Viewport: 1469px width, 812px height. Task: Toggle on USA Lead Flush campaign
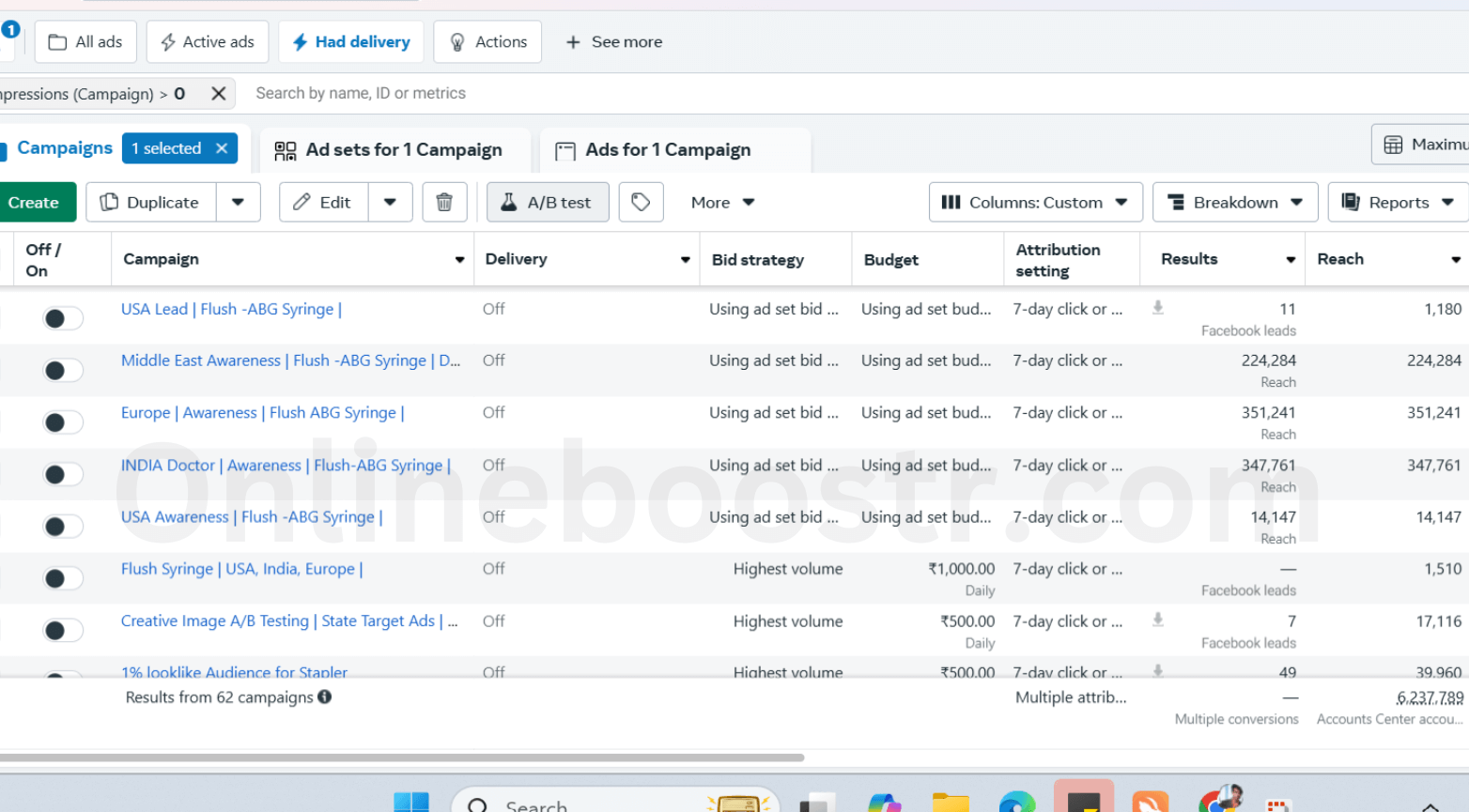(x=62, y=319)
